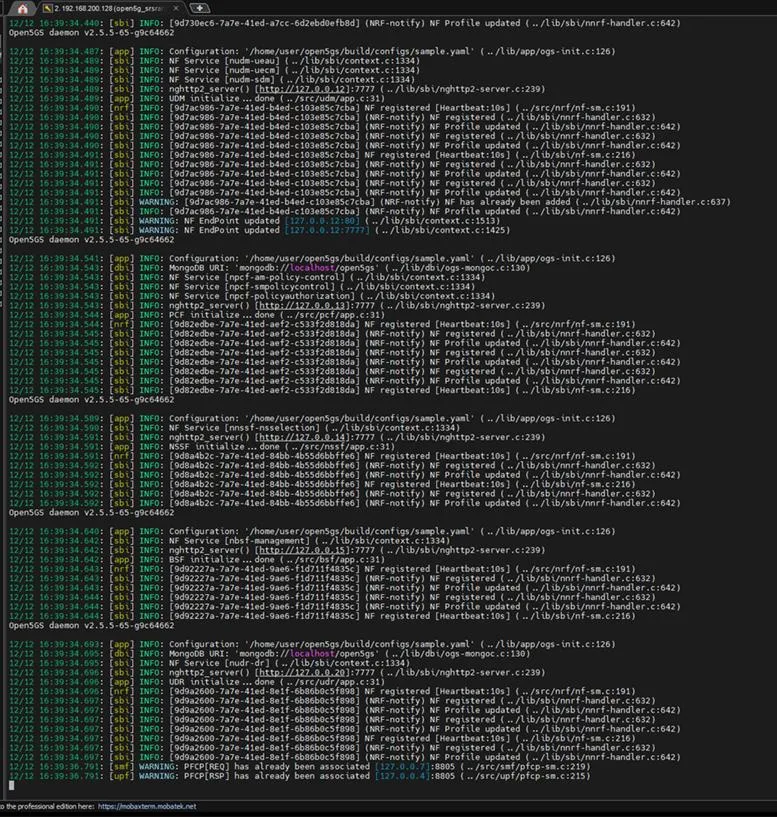Open the Home tab with house icon
This screenshot has width=777, height=817.
coord(22,8)
